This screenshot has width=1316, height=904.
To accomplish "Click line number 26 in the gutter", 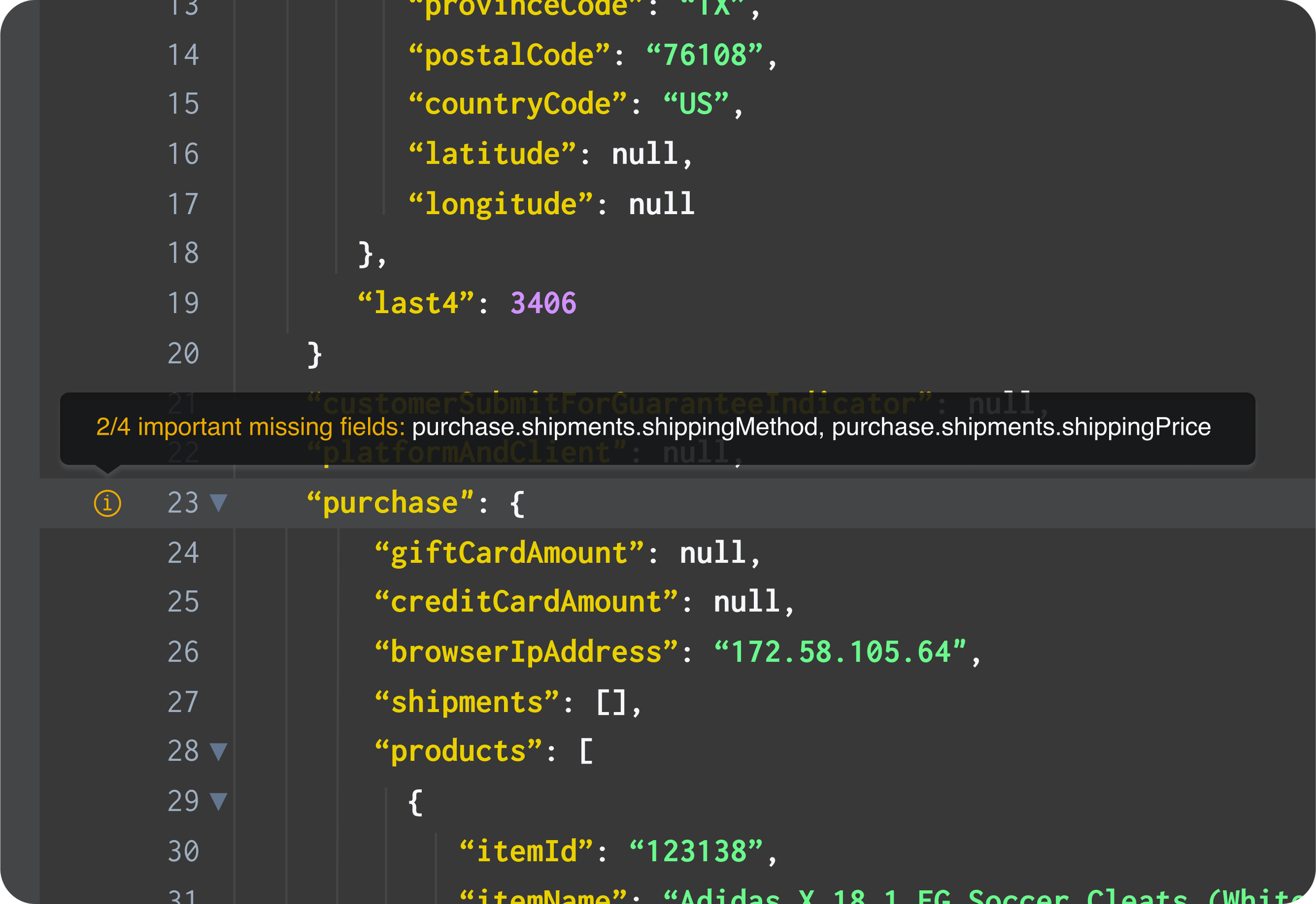I will point(183,651).
